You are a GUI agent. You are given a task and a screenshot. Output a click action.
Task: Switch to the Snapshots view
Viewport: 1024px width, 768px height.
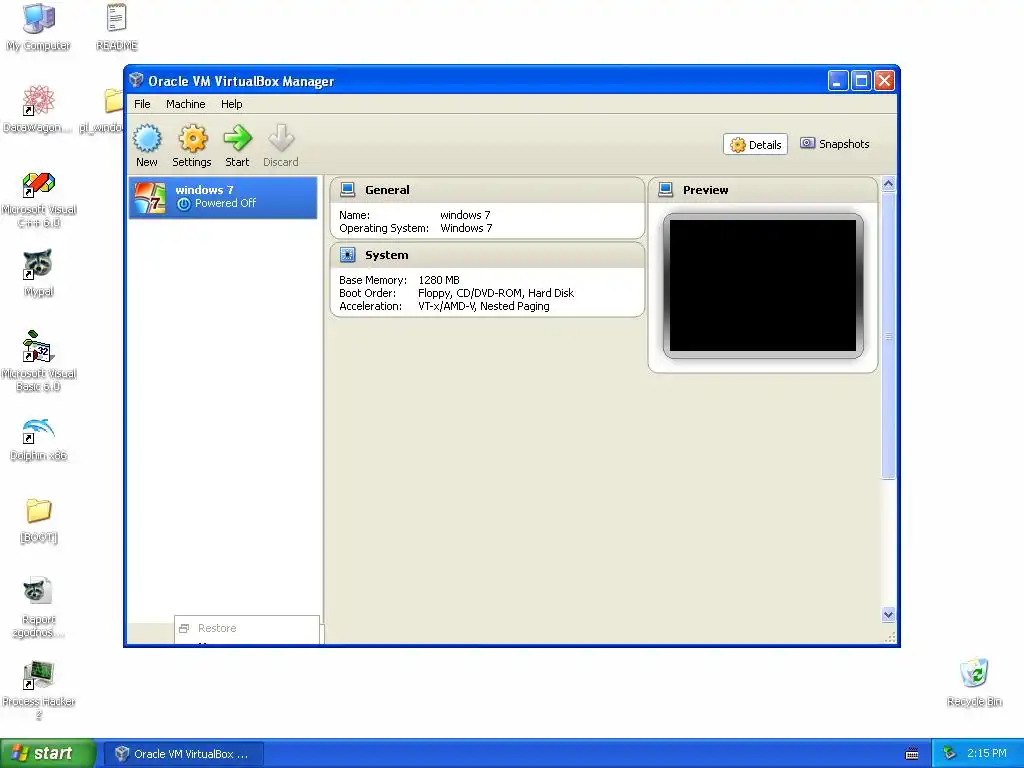(835, 144)
